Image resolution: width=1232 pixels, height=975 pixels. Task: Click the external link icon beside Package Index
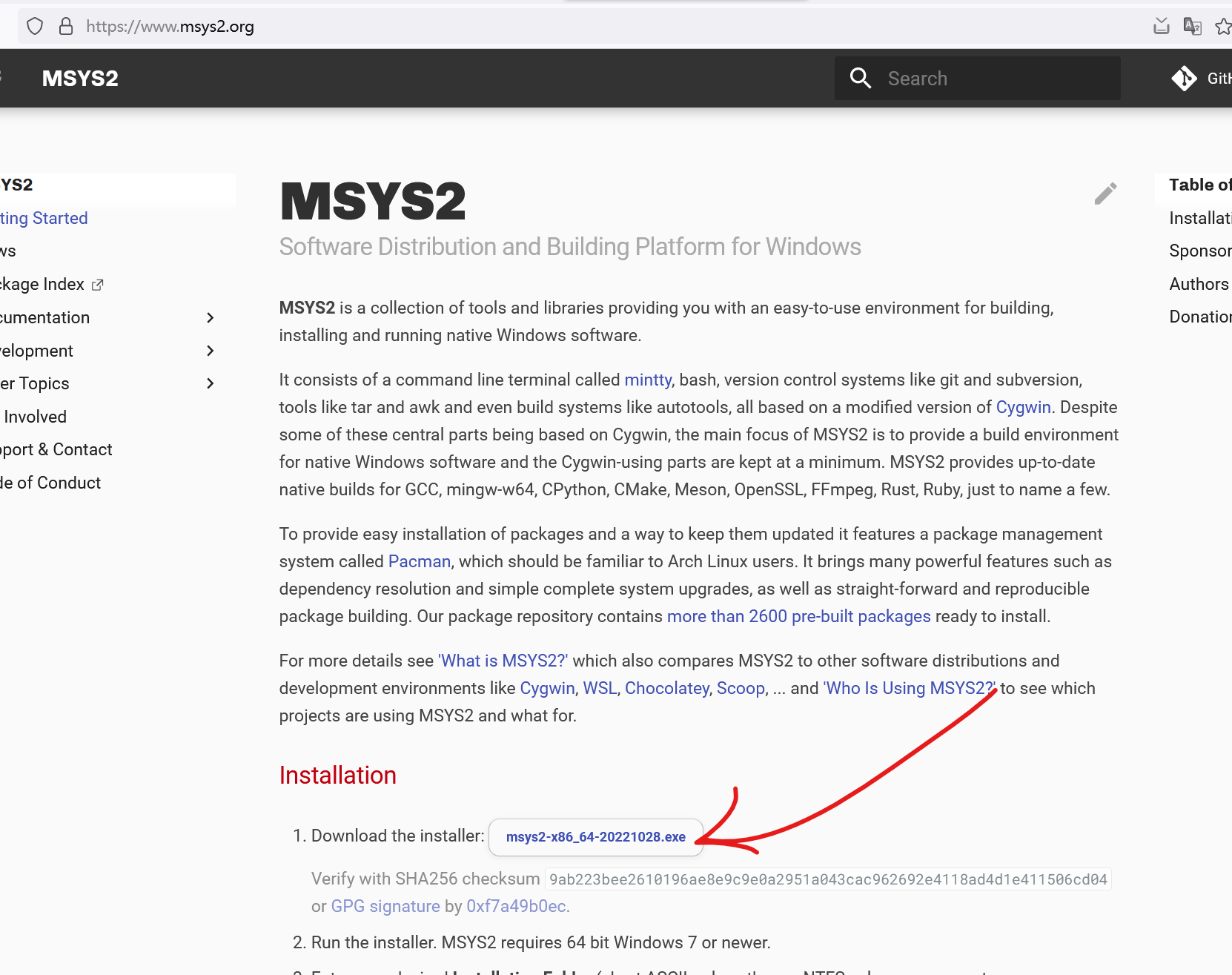[x=98, y=285]
